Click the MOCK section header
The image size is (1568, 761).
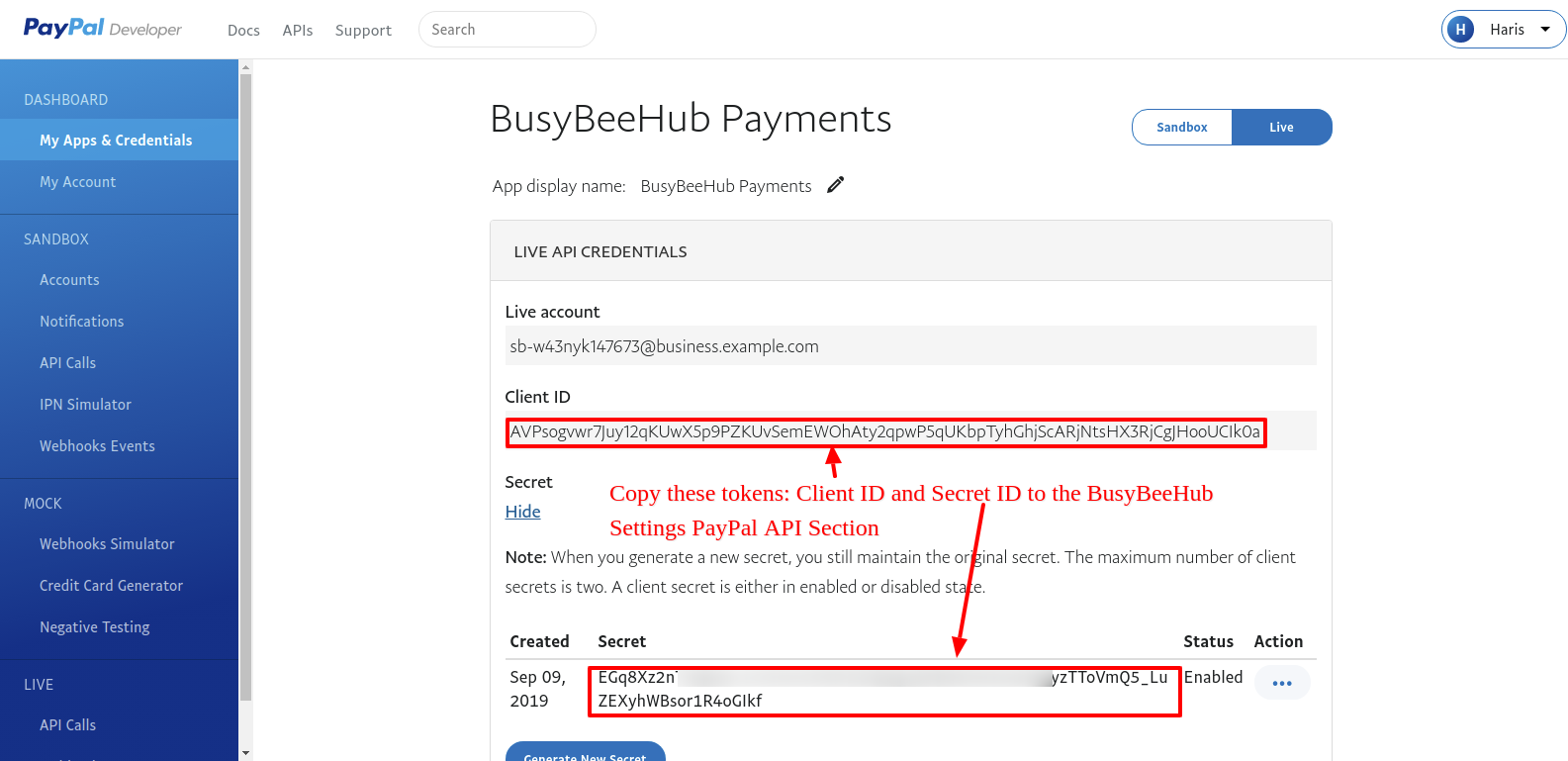(x=43, y=504)
